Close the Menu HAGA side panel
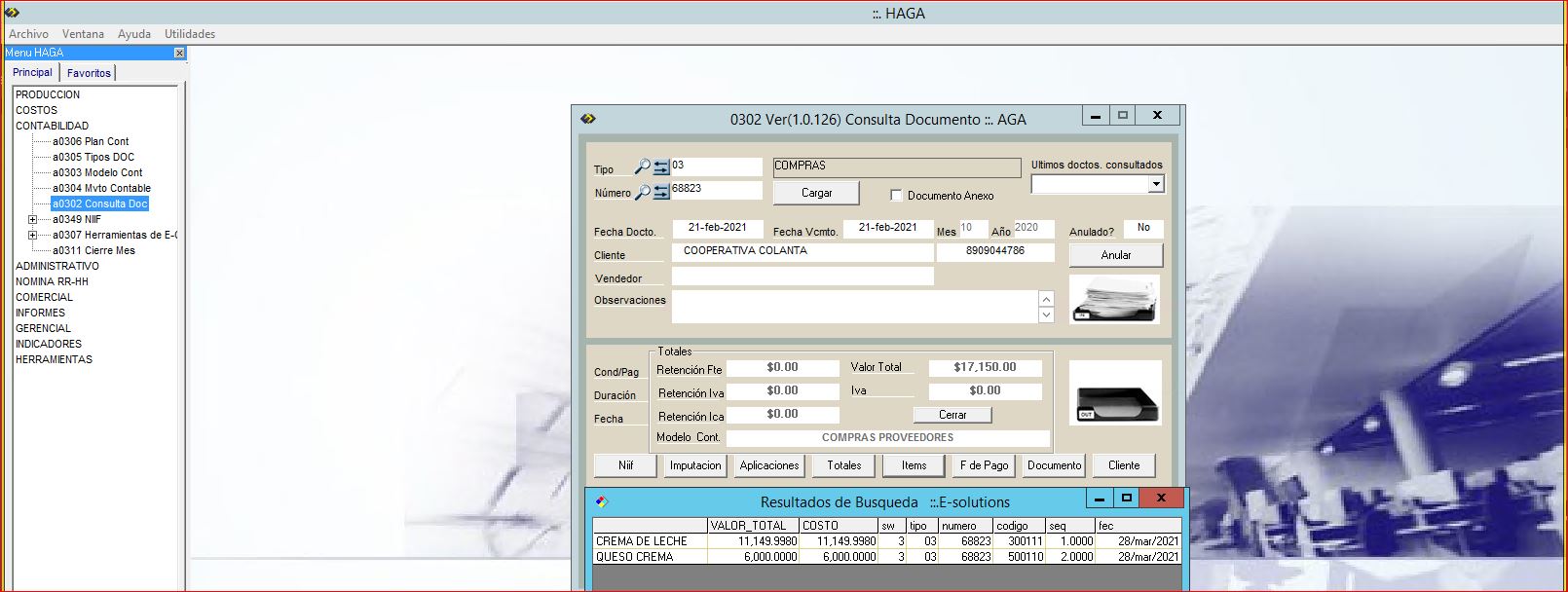Viewport: 1568px width, 592px height. (x=179, y=53)
